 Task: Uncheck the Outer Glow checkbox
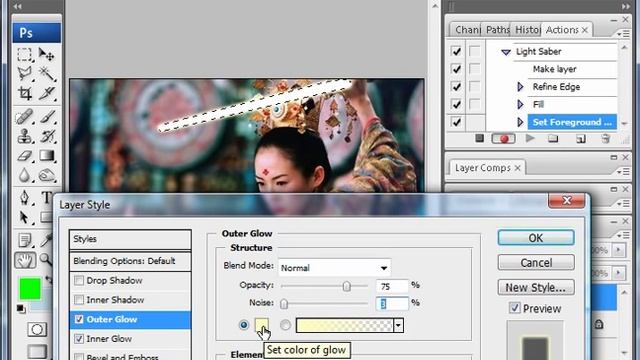79,319
